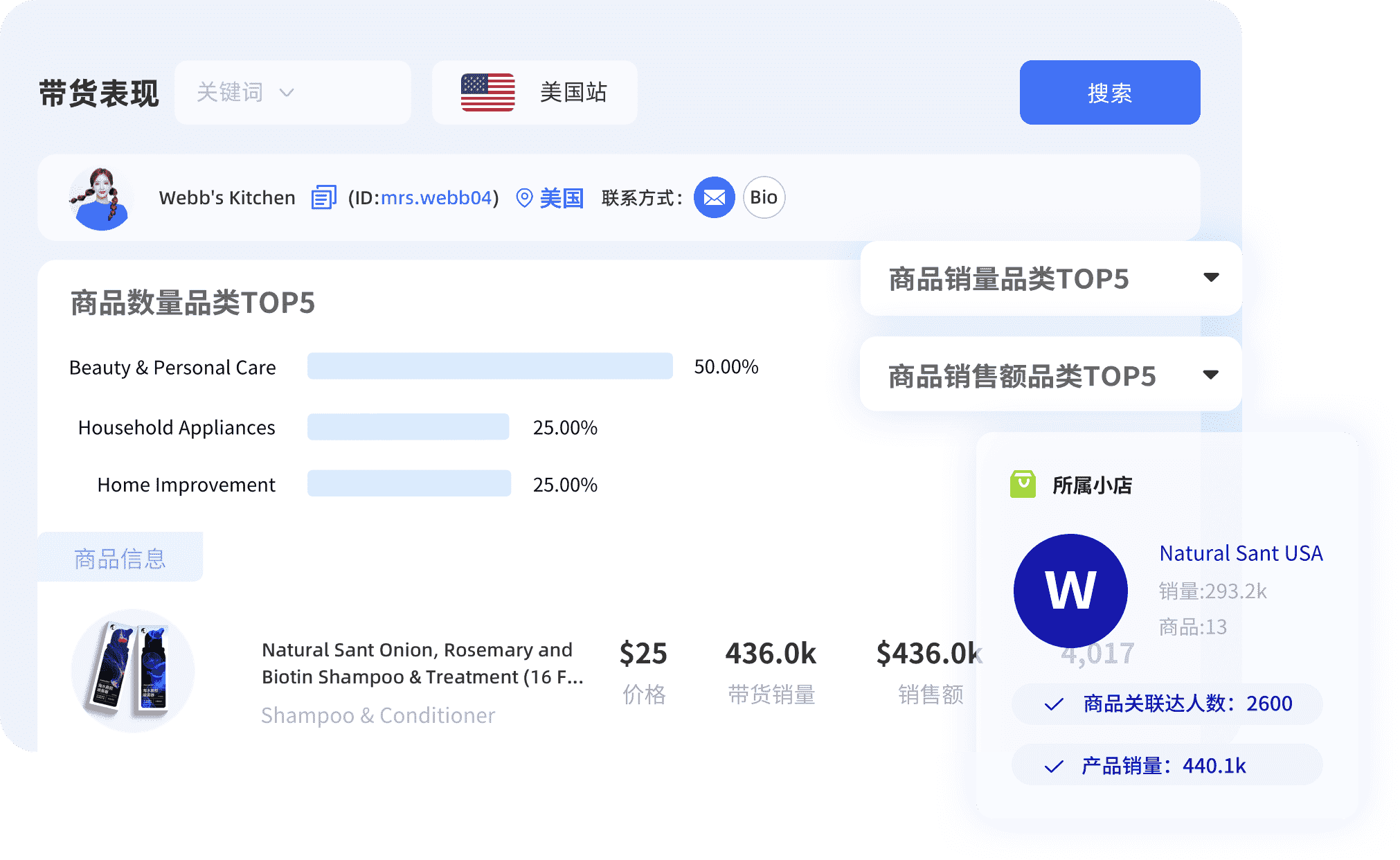Image resolution: width=1400 pixels, height=860 pixels.
Task: Click the copy ID document icon
Action: click(x=323, y=198)
